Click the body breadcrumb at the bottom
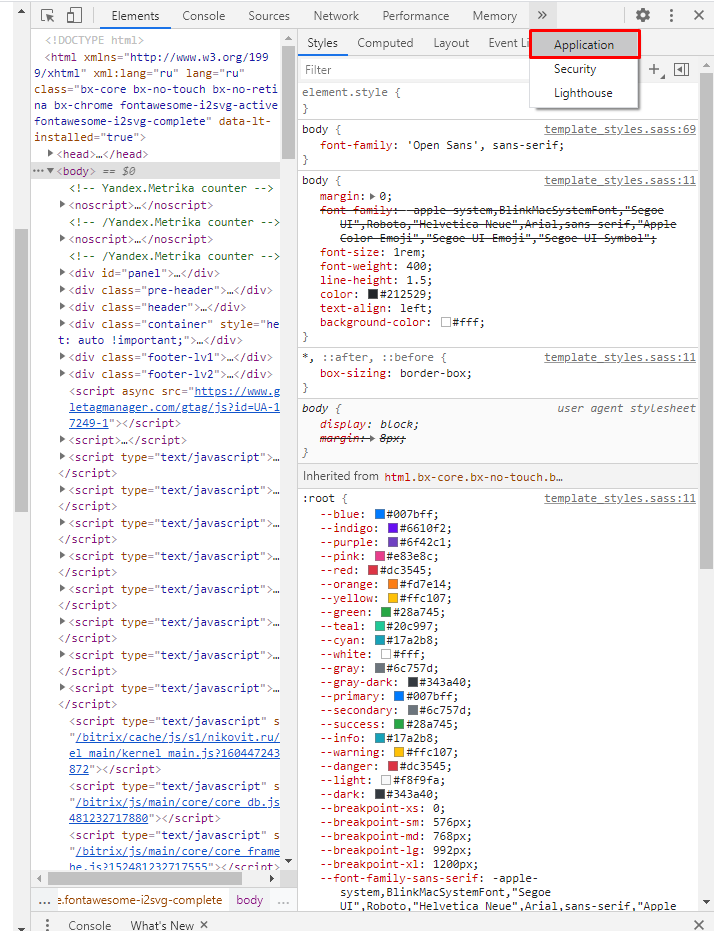This screenshot has width=714, height=931. click(249, 900)
